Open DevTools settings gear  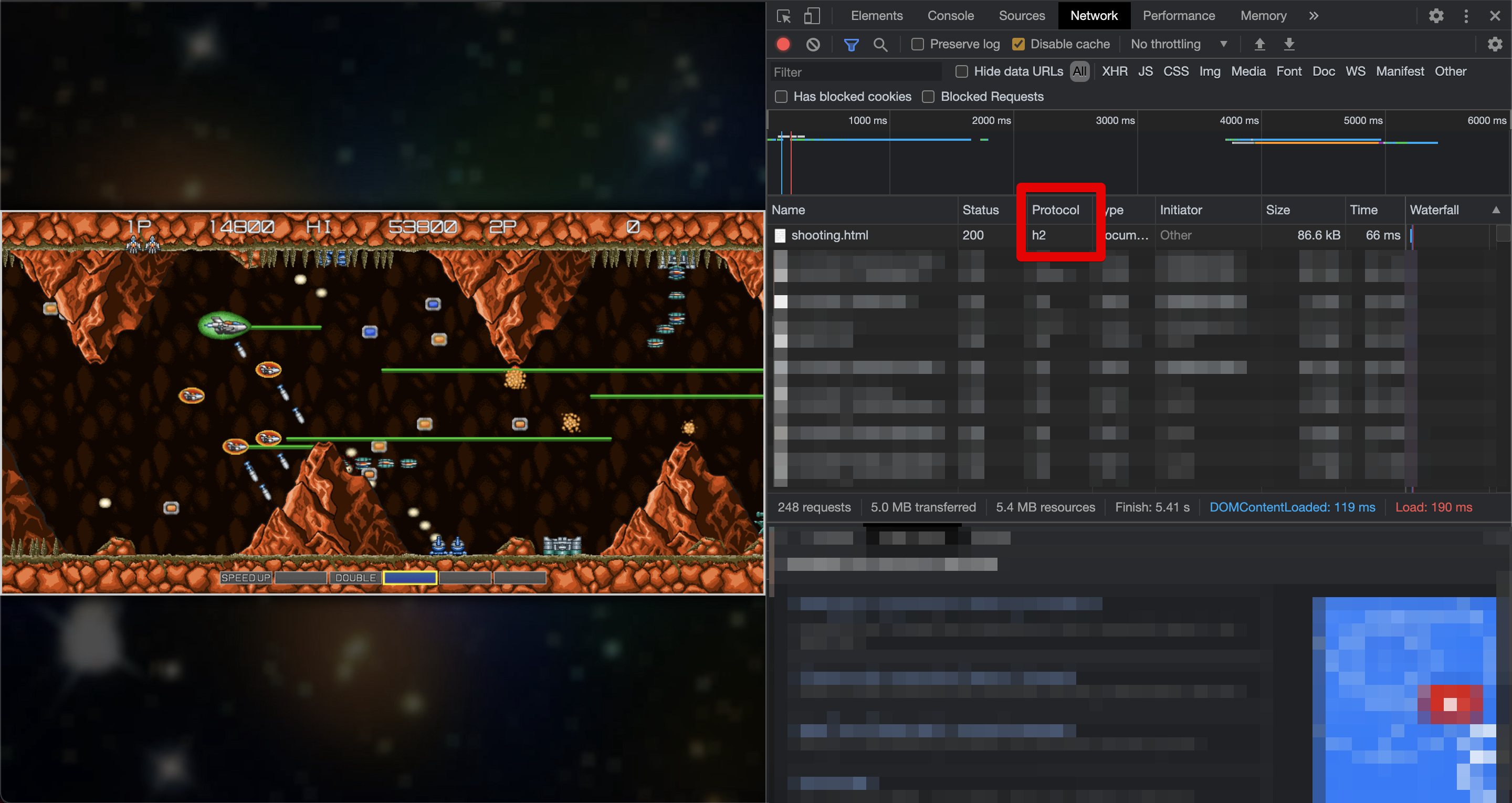(1436, 16)
